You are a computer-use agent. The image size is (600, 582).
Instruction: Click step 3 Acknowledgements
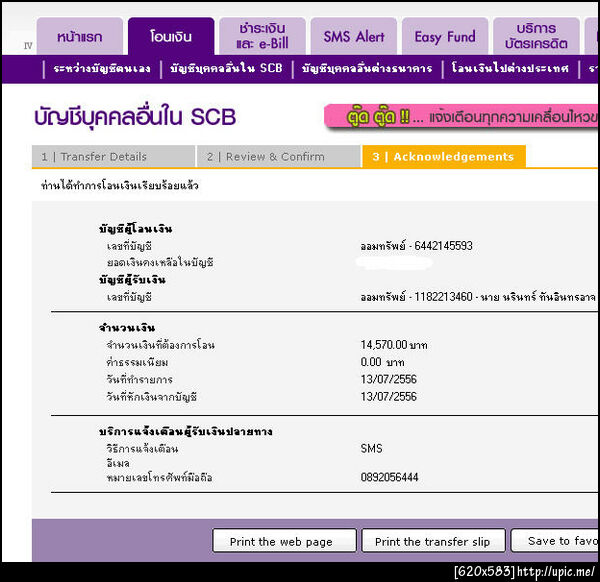pos(444,157)
